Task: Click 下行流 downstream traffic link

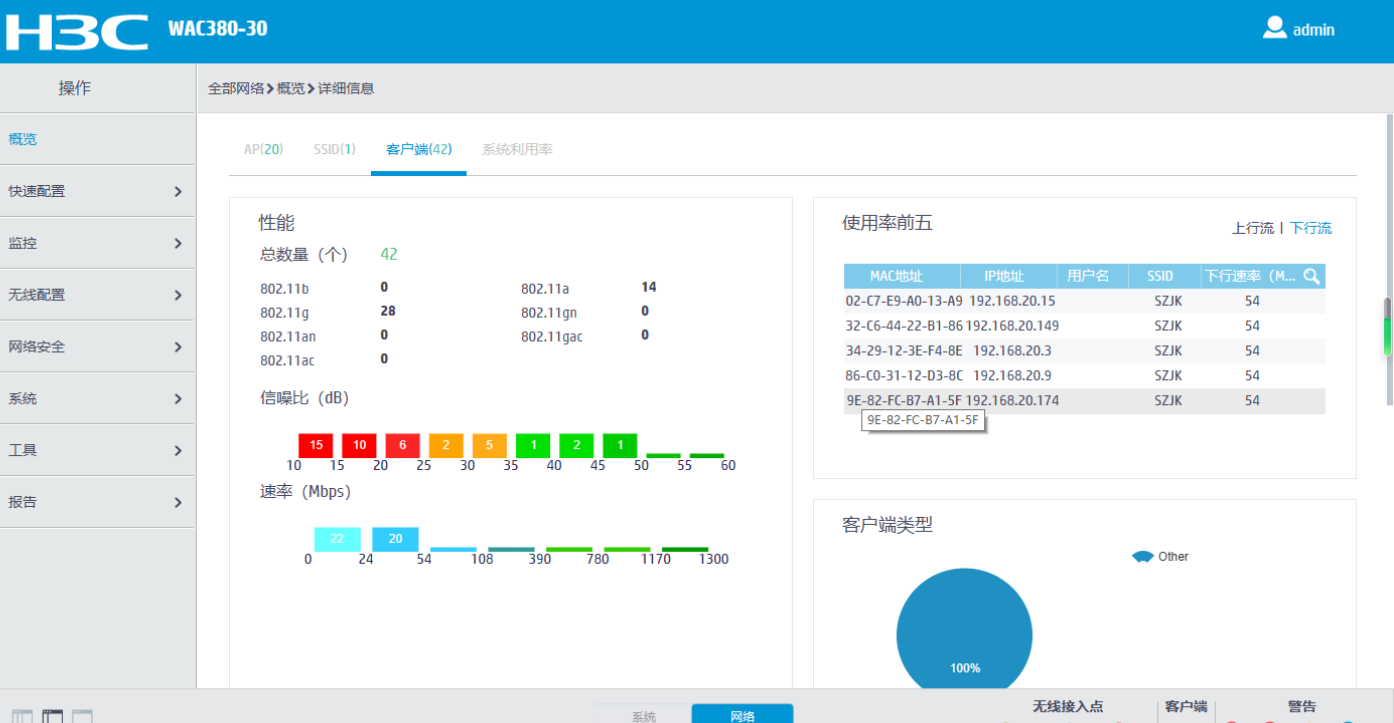Action: click(1310, 228)
